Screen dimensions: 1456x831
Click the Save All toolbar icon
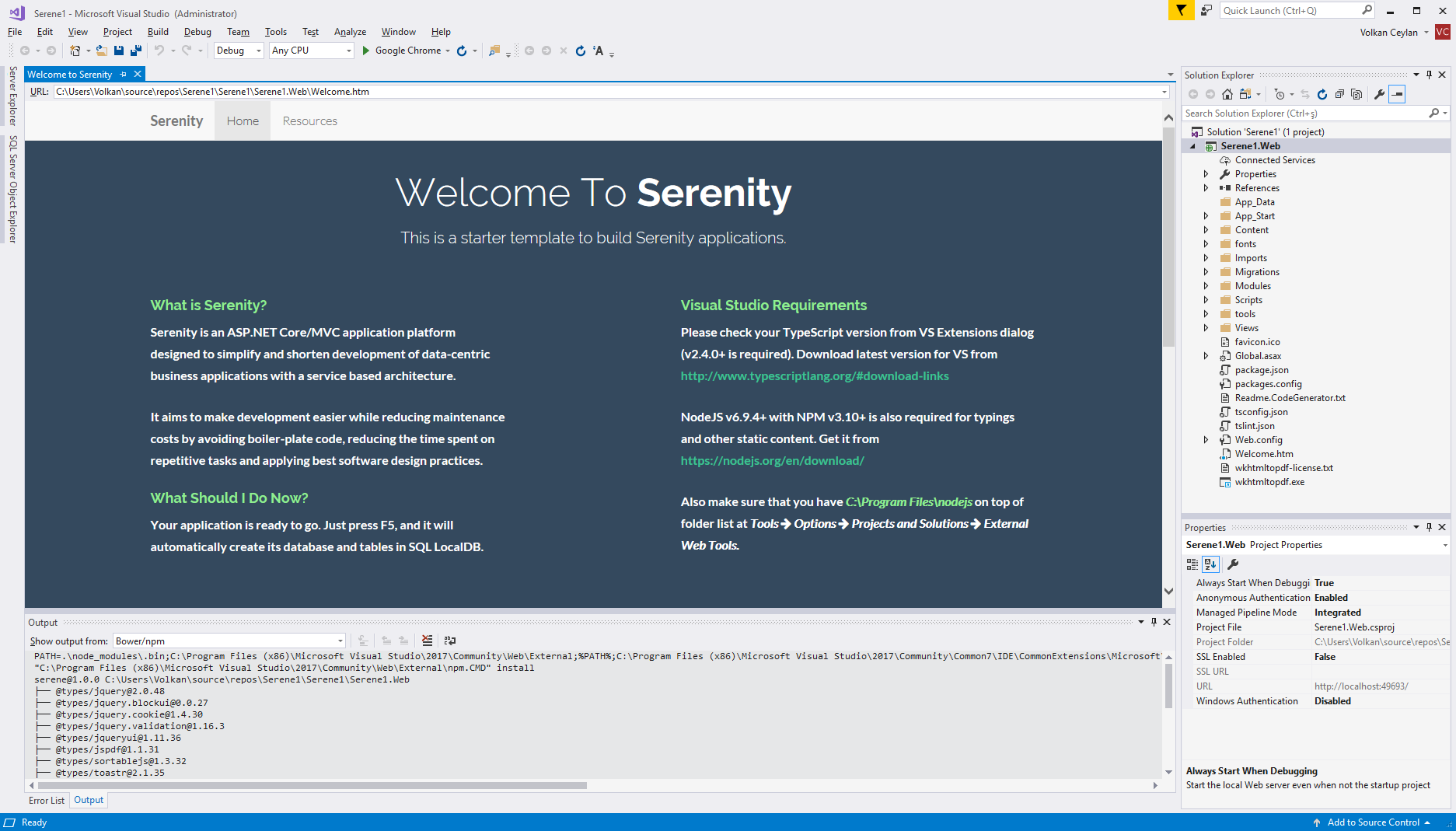(x=136, y=51)
